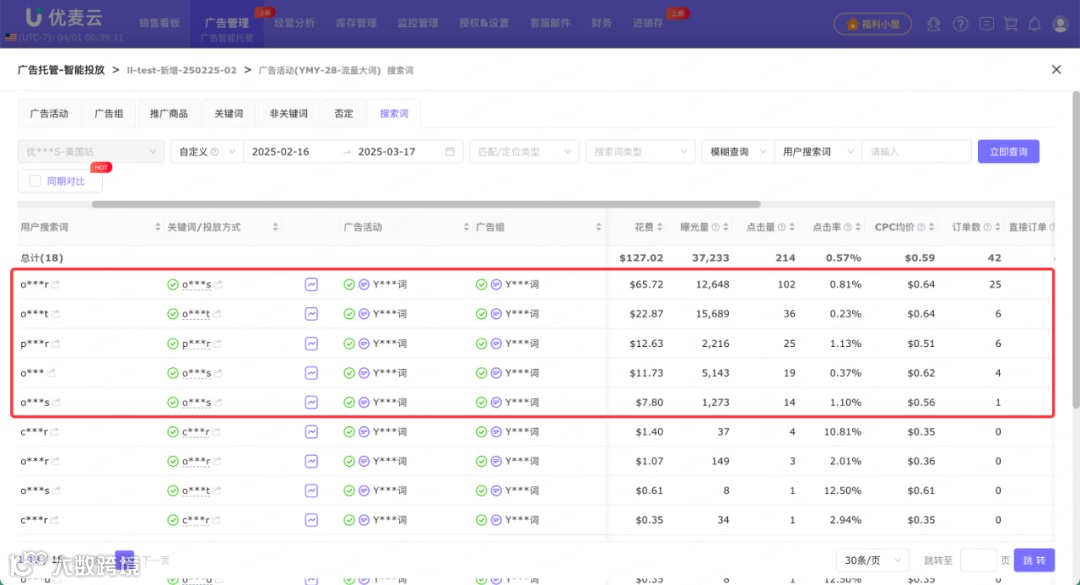The width and height of the screenshot is (1080, 585).
Task: Open the contacts icon in the top bar
Action: [934, 23]
